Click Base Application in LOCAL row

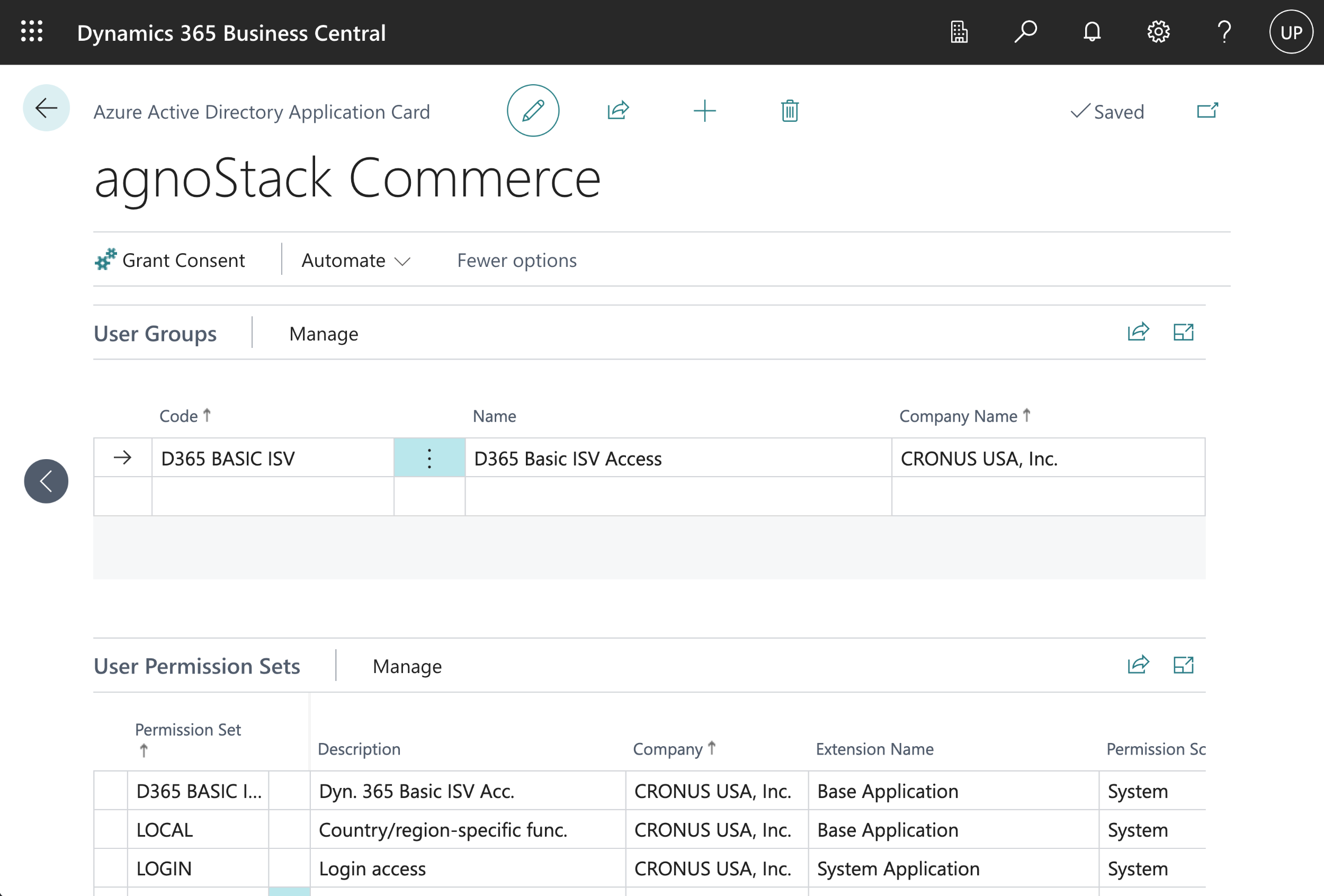[x=953, y=830]
